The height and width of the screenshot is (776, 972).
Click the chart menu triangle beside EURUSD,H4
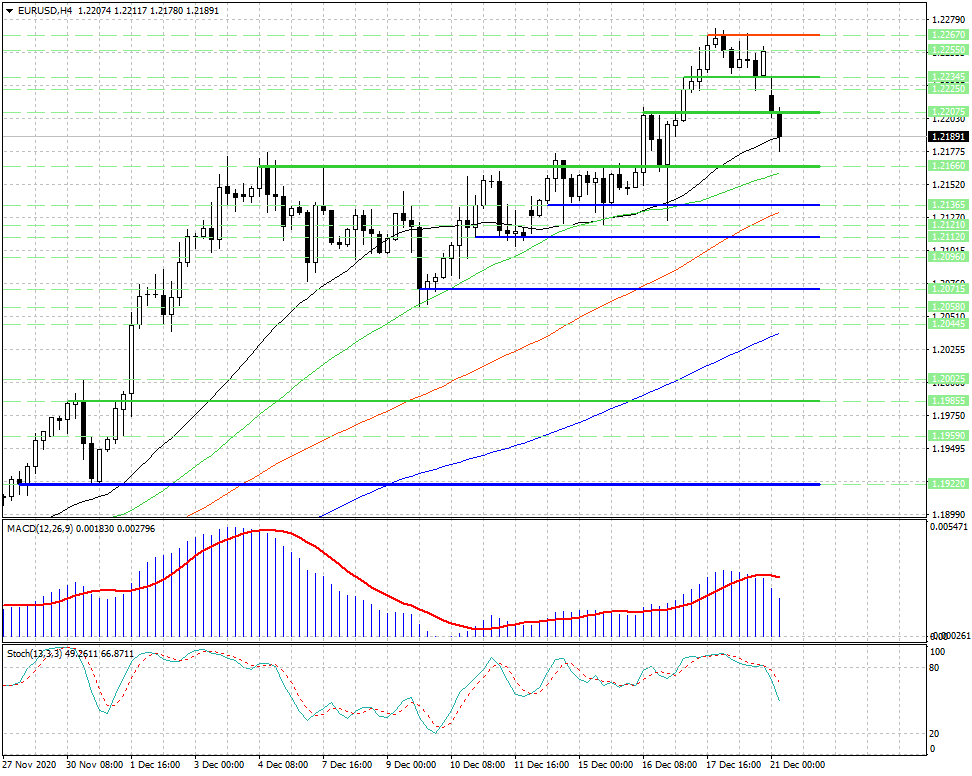click(x=9, y=11)
